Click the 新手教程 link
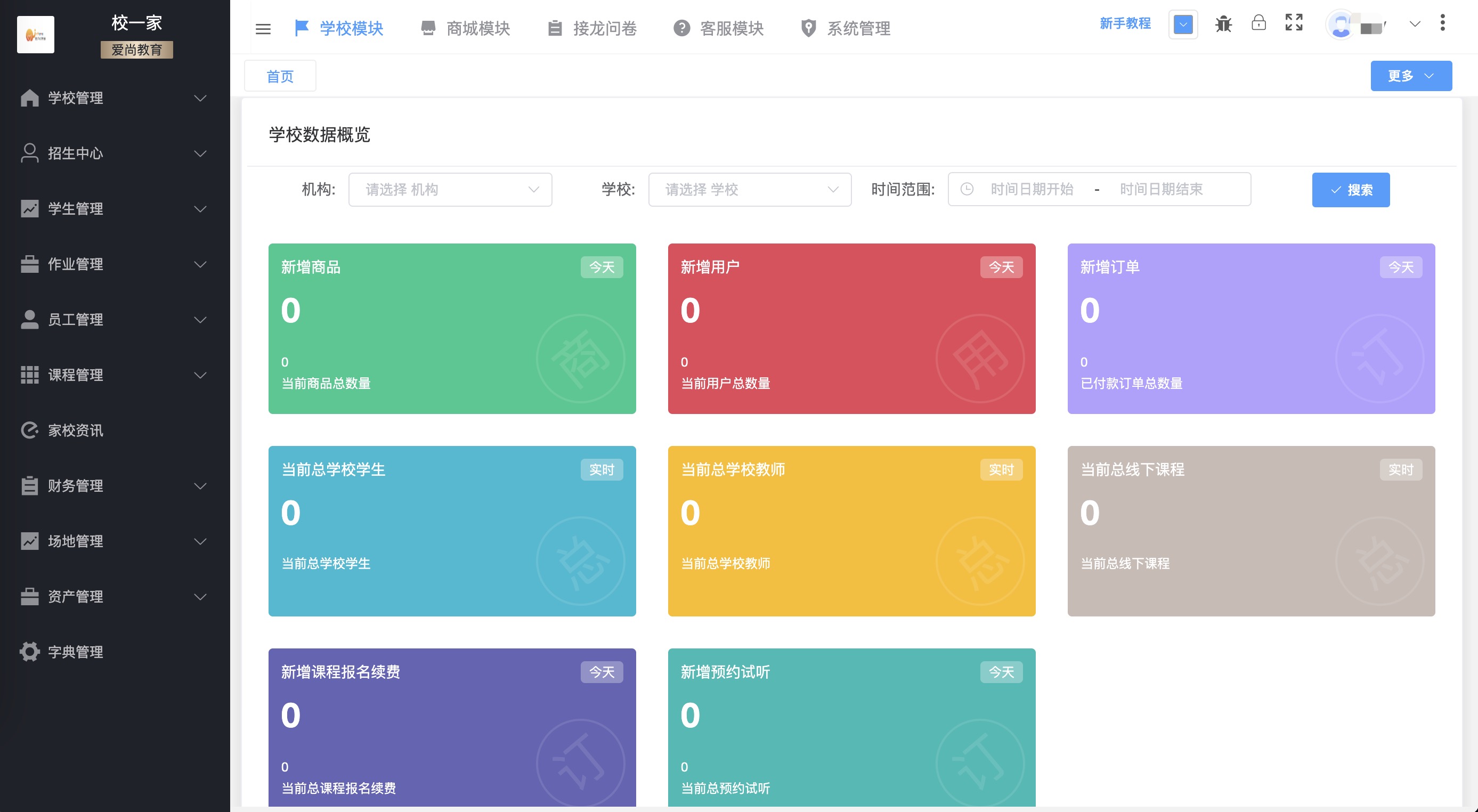Image resolution: width=1478 pixels, height=812 pixels. (1125, 24)
